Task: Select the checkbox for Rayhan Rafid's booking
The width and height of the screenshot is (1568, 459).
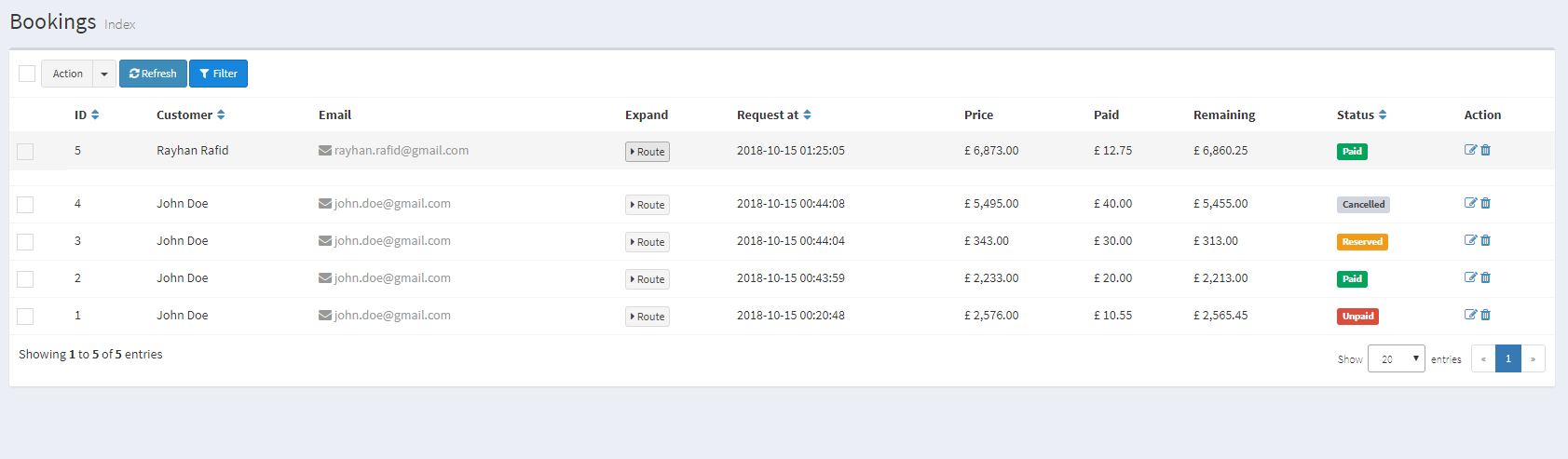Action: coord(25,152)
